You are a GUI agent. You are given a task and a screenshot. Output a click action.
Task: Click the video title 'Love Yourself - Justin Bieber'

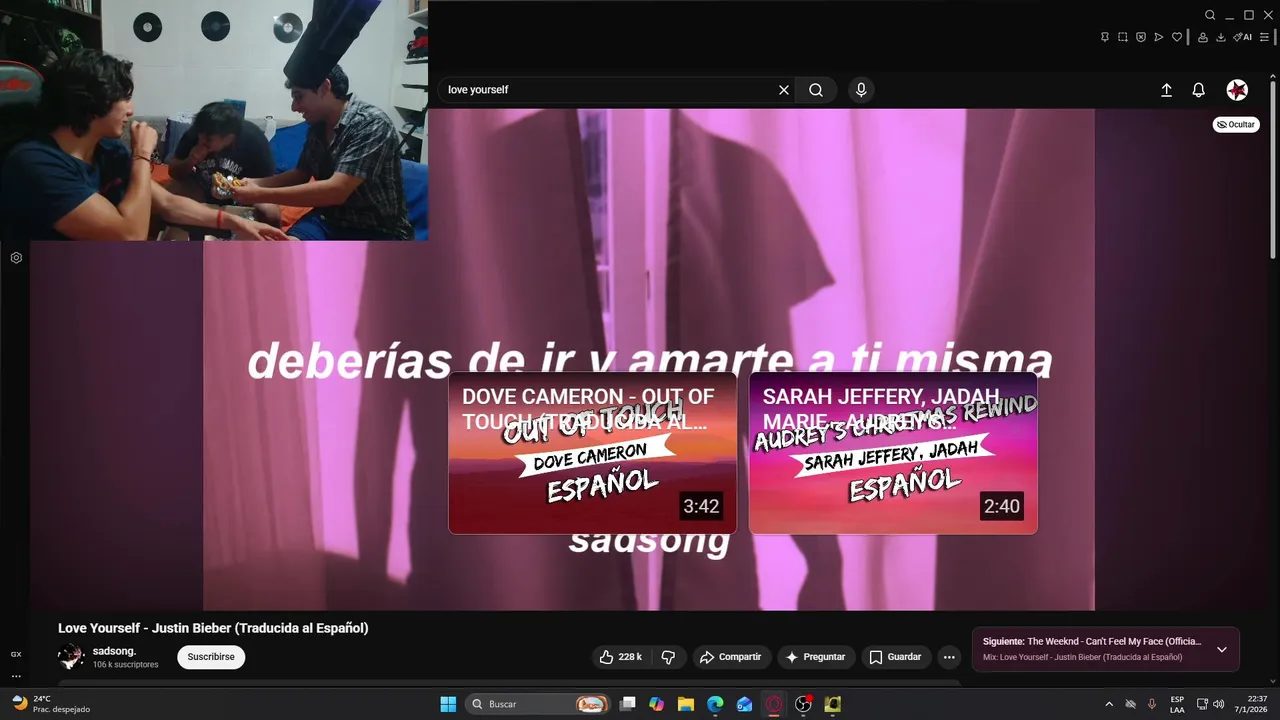(213, 628)
